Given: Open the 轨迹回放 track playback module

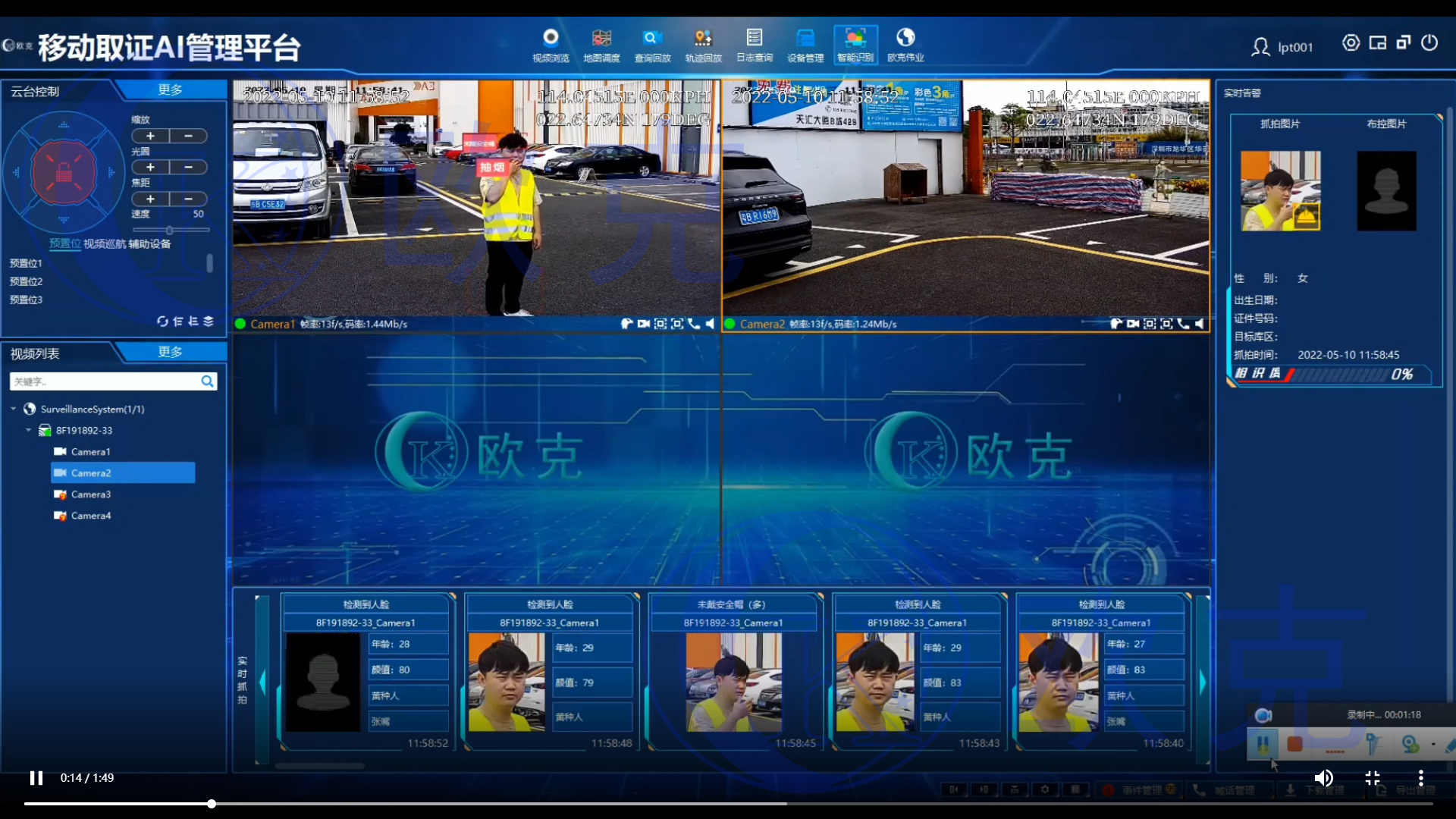Looking at the screenshot, I should click(703, 45).
